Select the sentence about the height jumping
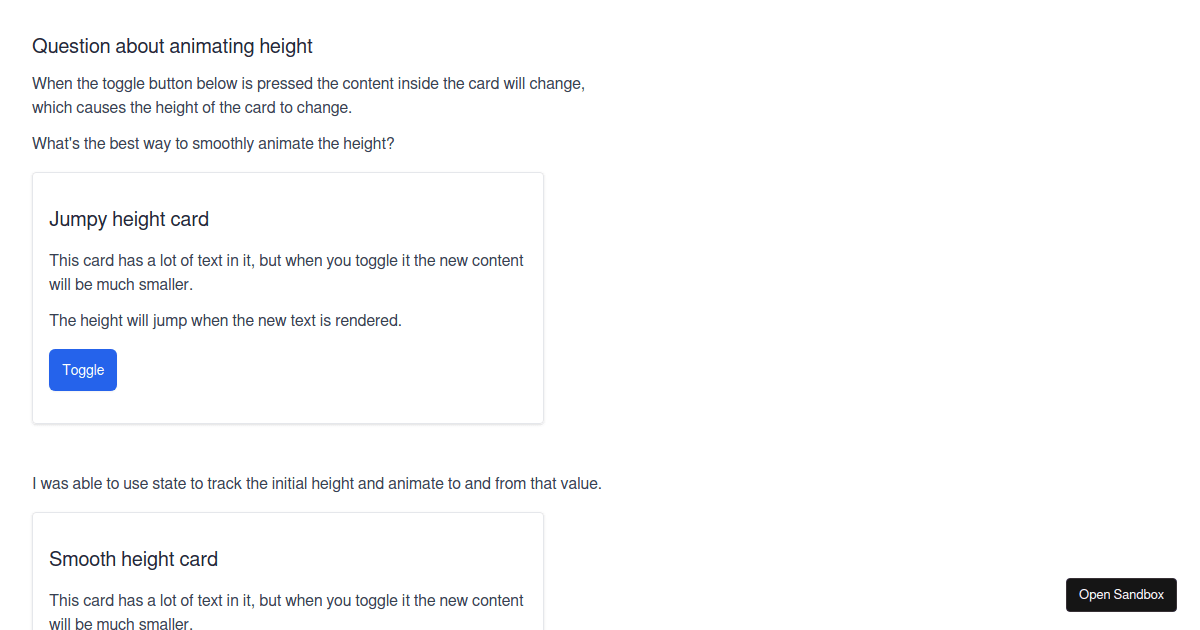 225,320
